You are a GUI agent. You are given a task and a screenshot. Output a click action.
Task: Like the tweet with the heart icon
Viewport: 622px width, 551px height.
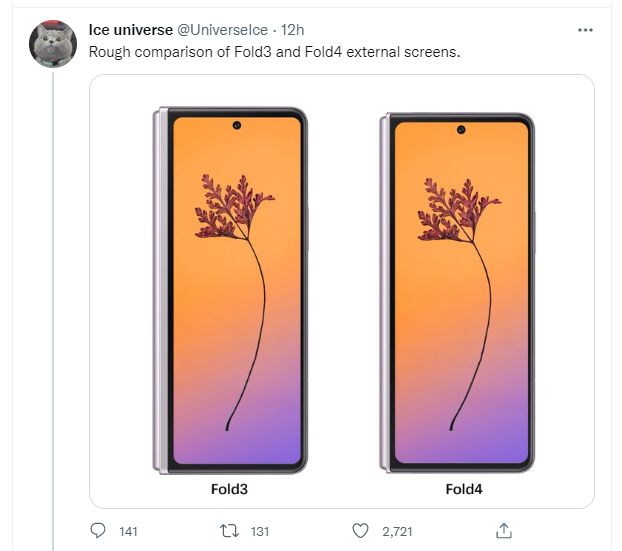tap(362, 531)
